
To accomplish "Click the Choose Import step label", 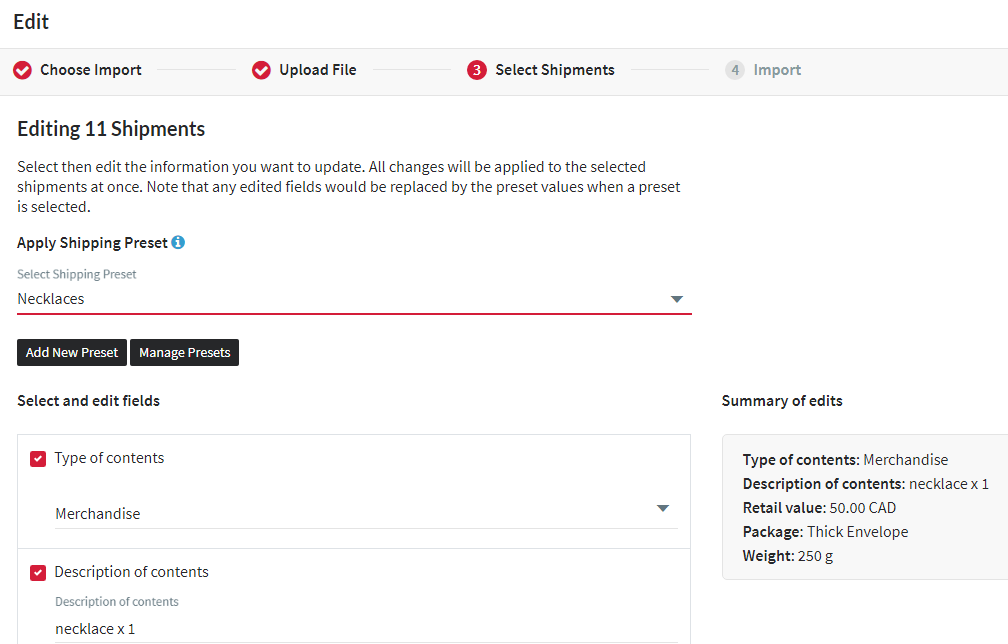I will pos(91,70).
